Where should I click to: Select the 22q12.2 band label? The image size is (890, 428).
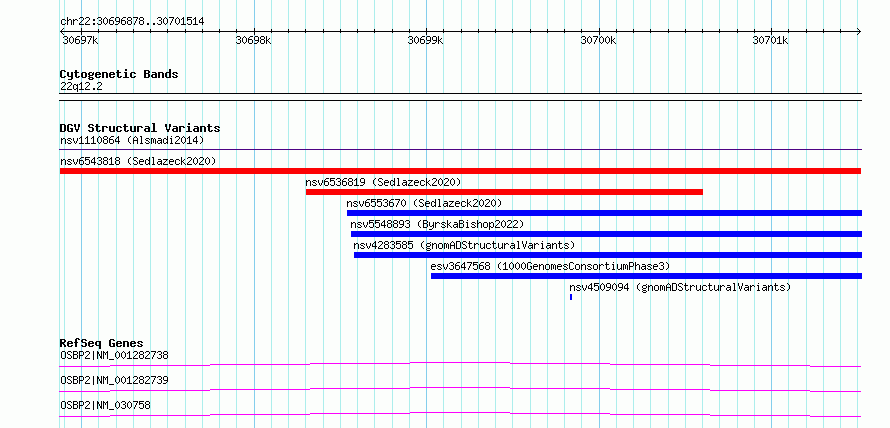(x=81, y=87)
